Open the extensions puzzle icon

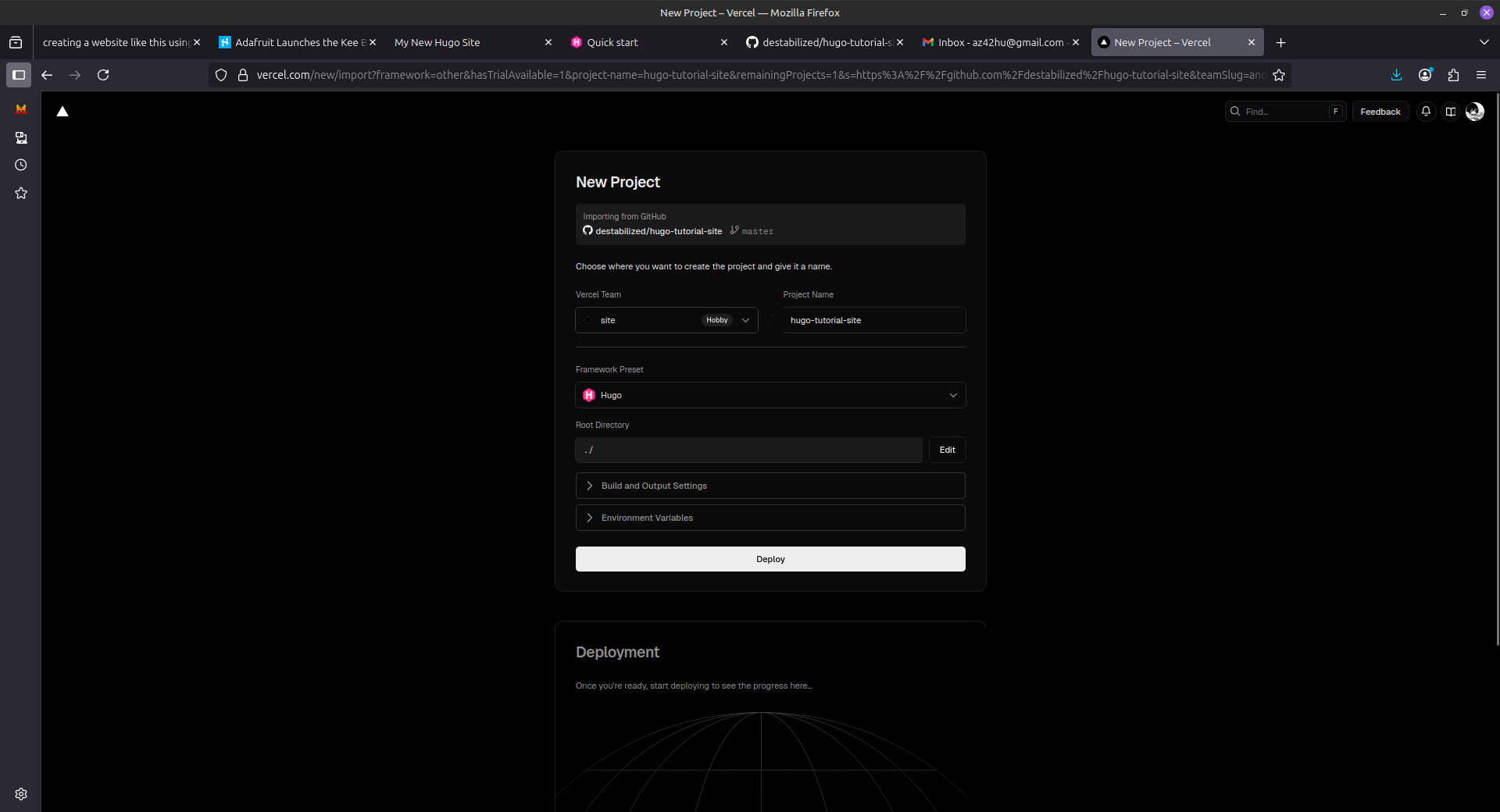point(1452,75)
